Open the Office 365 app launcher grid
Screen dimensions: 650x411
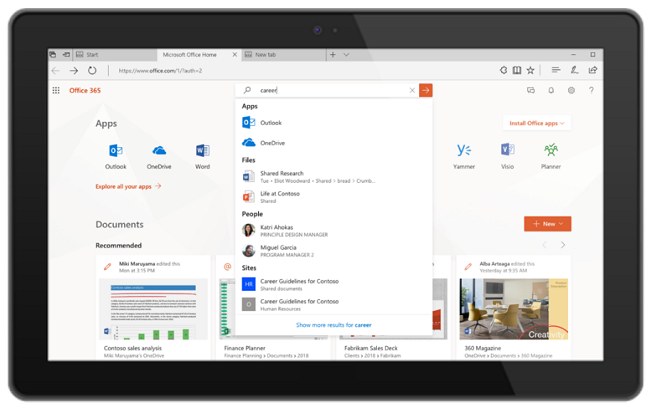tap(56, 90)
